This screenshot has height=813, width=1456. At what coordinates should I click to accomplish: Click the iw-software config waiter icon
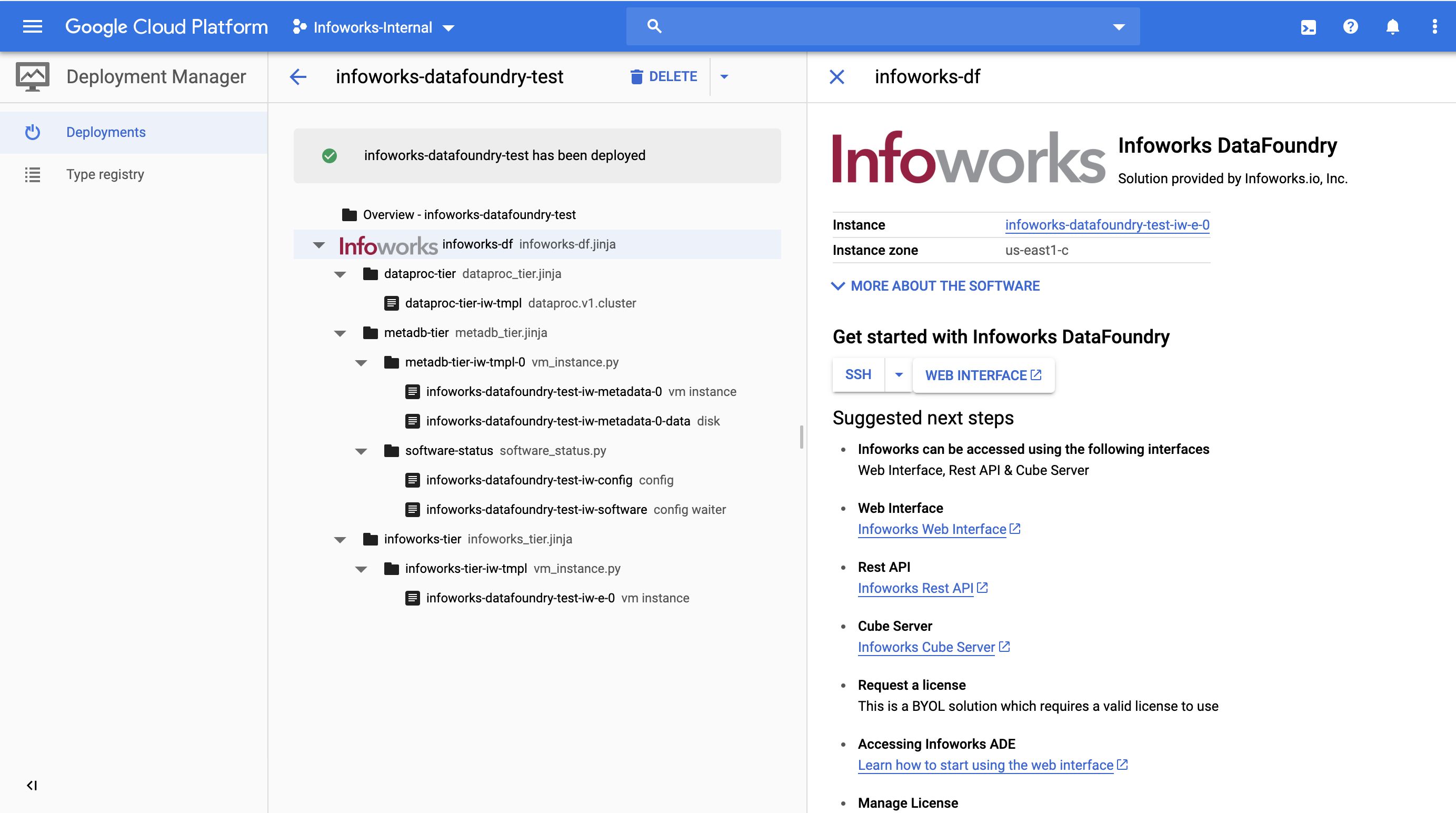(x=413, y=509)
